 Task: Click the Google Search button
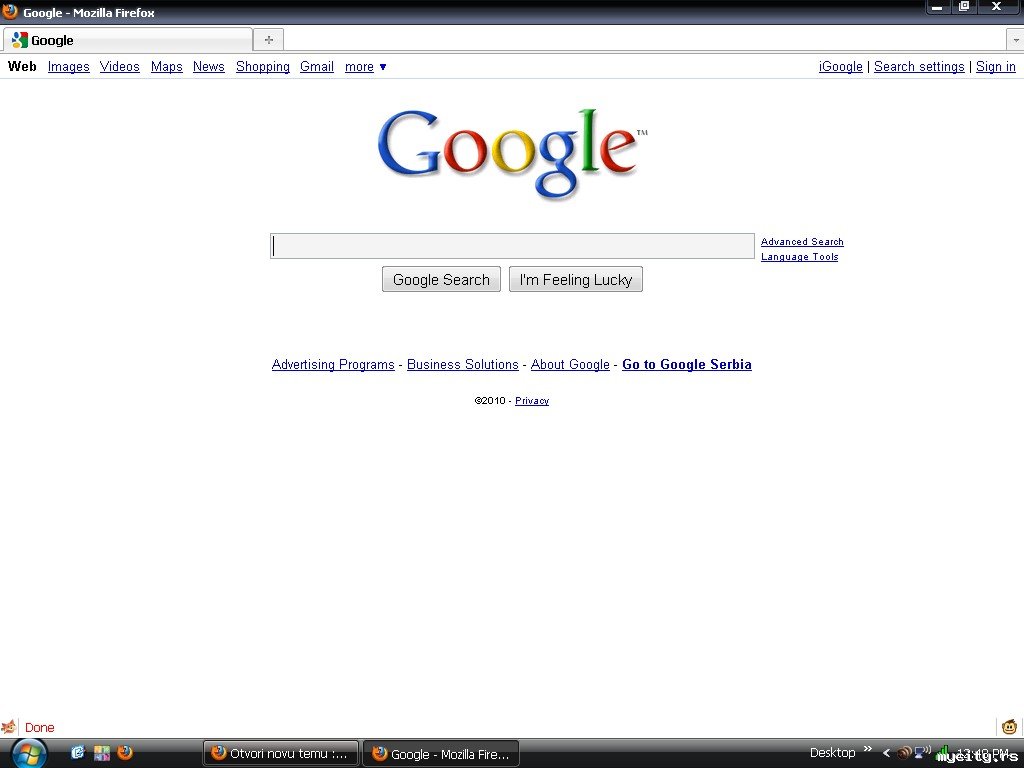pos(441,280)
